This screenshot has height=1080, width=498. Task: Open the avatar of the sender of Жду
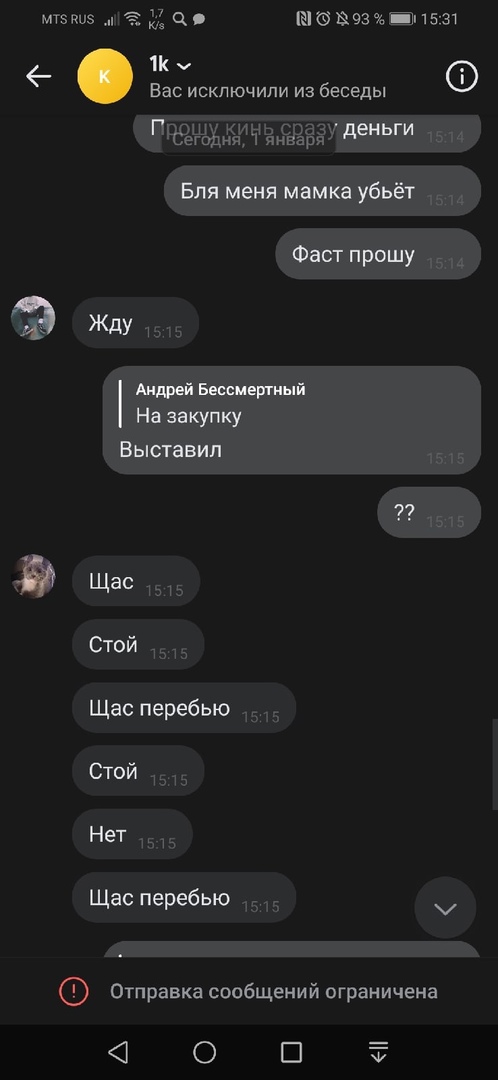pyautogui.click(x=33, y=318)
